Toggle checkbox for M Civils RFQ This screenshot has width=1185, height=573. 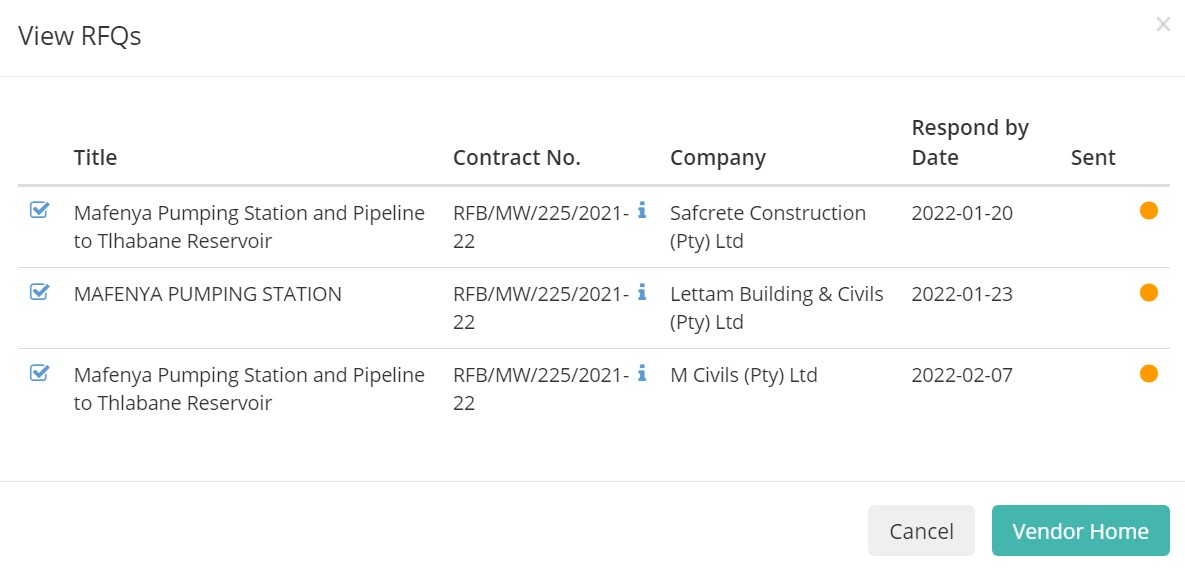[x=39, y=372]
